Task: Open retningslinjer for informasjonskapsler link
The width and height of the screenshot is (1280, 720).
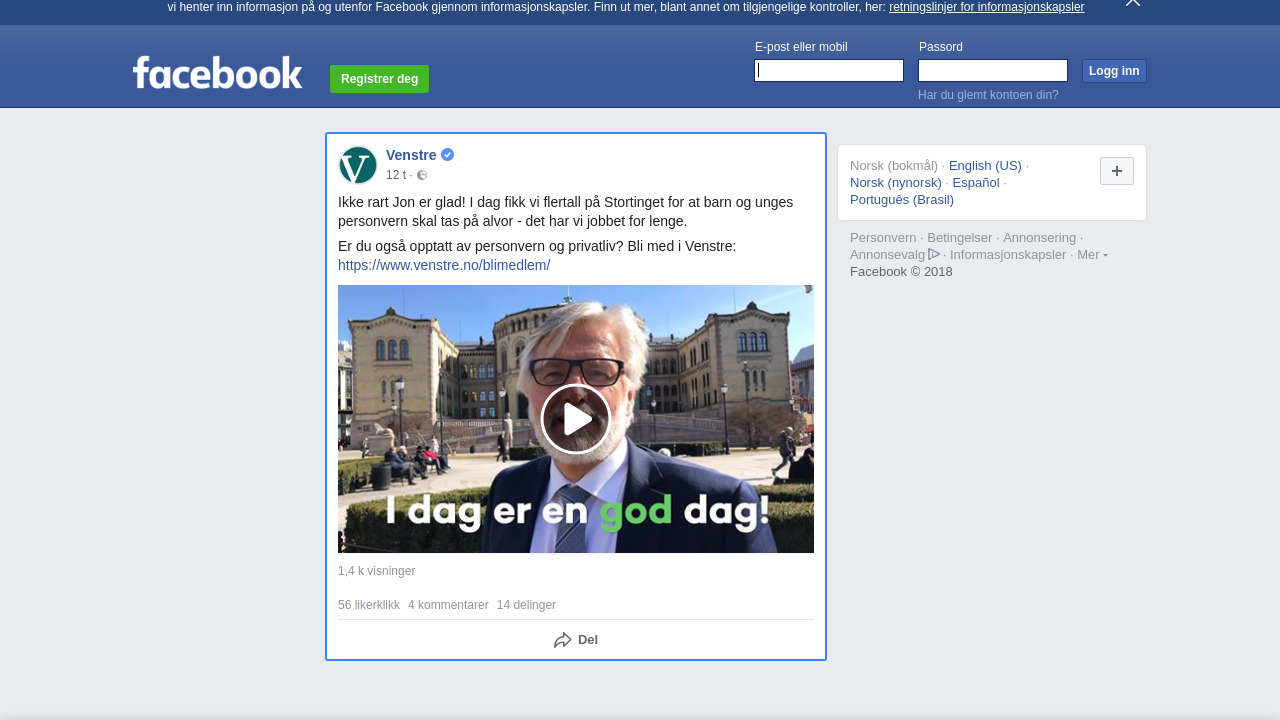Action: pos(986,7)
